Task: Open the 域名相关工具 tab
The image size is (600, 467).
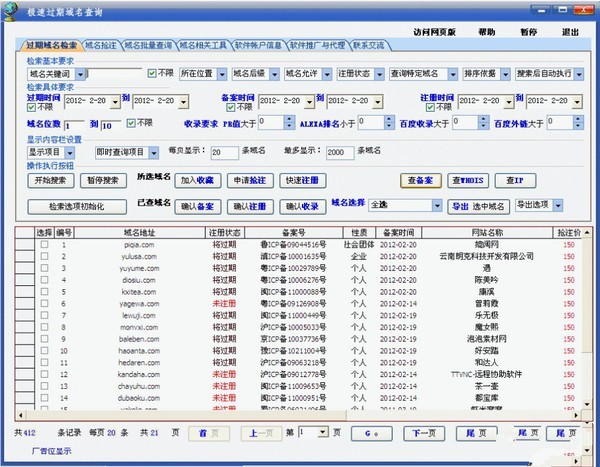Action: coord(204,45)
